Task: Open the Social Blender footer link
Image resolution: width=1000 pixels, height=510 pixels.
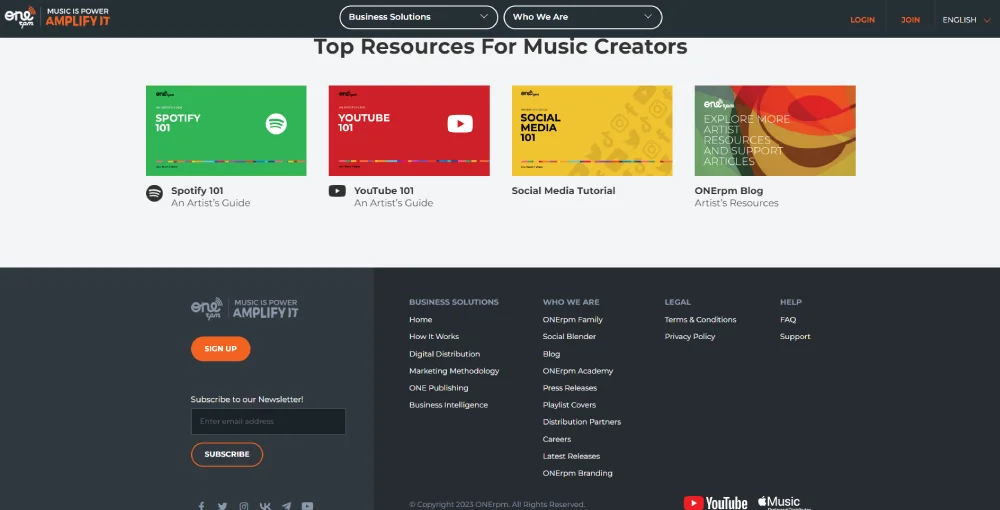Action: pos(570,337)
